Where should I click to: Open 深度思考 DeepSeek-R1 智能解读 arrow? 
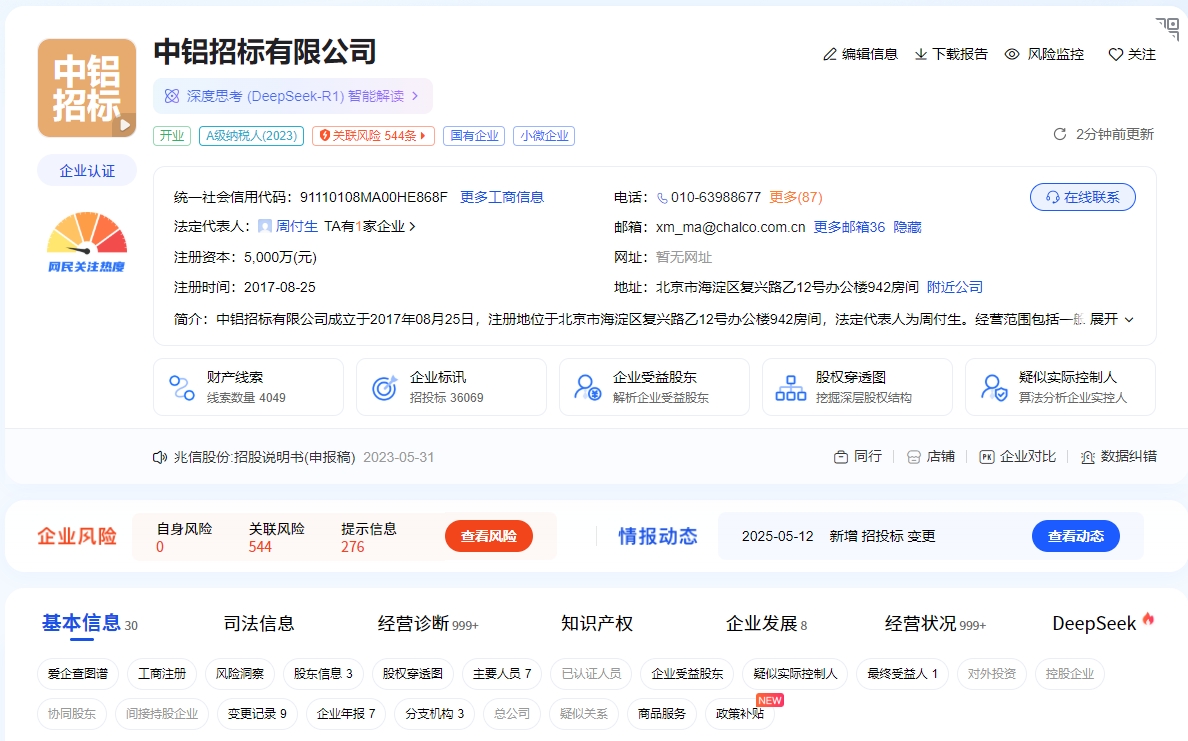click(414, 96)
